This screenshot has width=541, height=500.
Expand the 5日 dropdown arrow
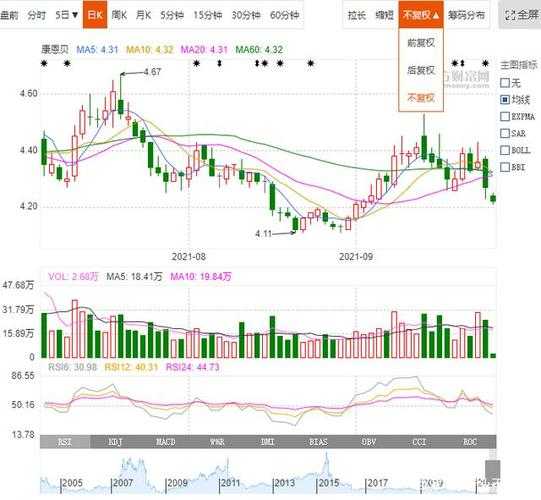point(75,15)
